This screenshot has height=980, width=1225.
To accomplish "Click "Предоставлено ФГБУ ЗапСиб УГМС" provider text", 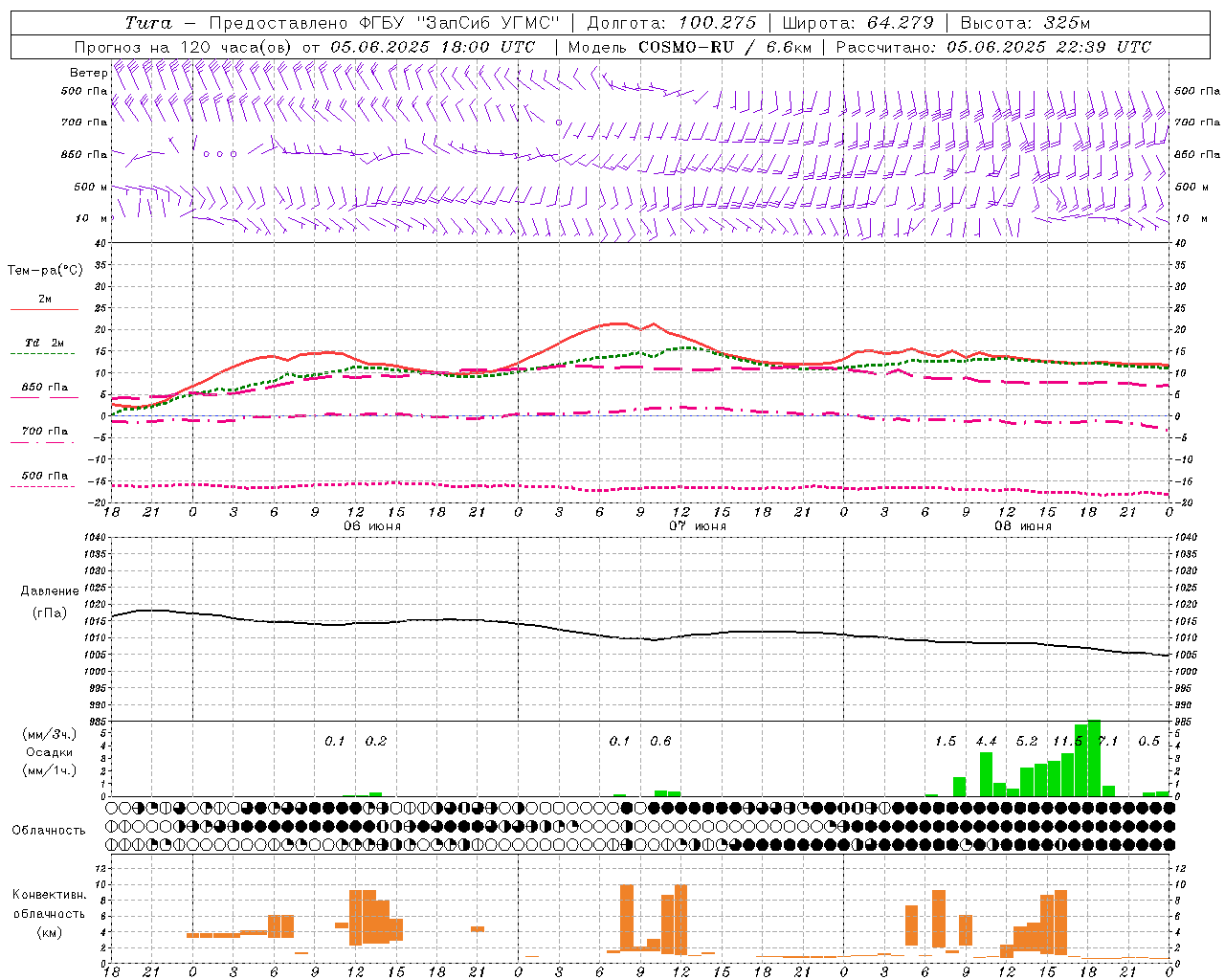I will 383,23.
